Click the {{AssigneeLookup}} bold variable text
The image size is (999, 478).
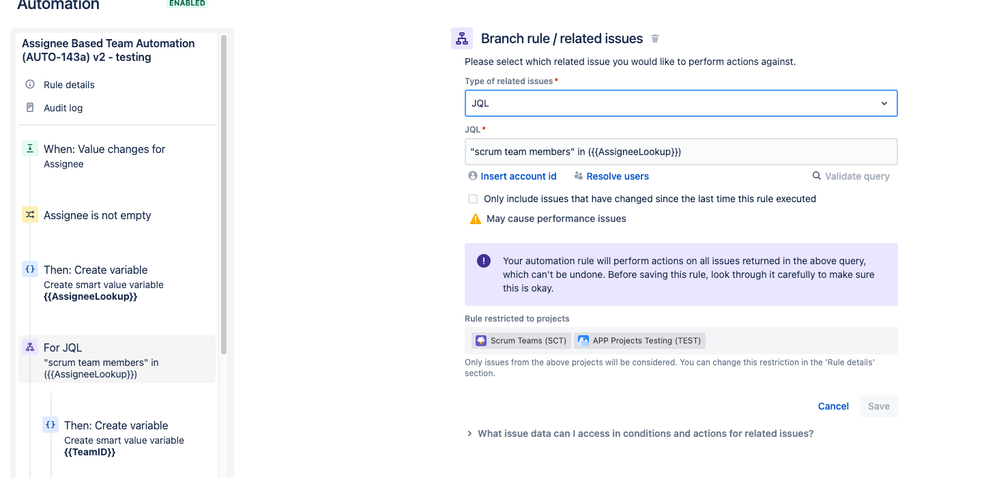[90, 297]
